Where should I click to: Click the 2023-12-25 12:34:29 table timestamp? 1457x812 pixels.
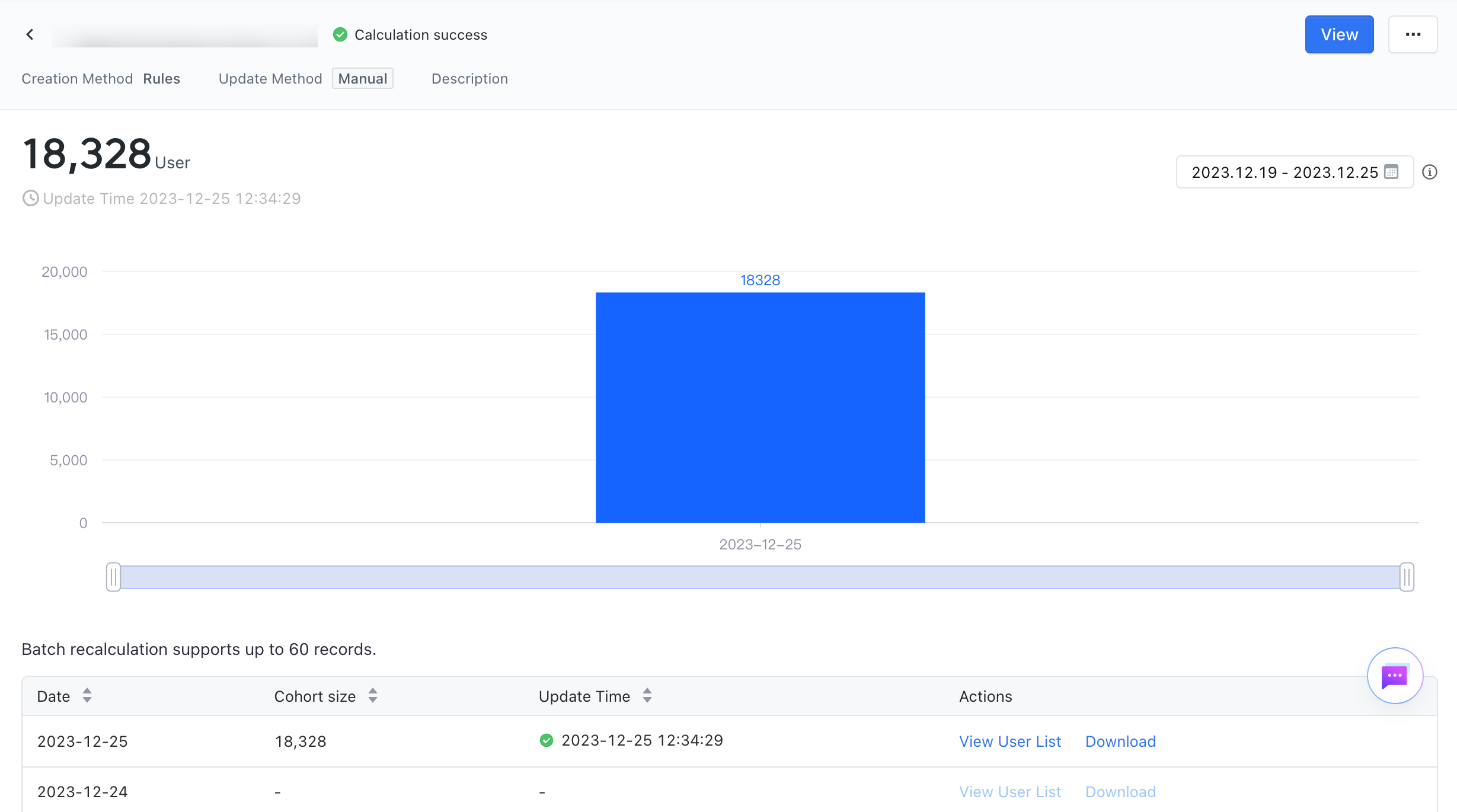(x=642, y=740)
